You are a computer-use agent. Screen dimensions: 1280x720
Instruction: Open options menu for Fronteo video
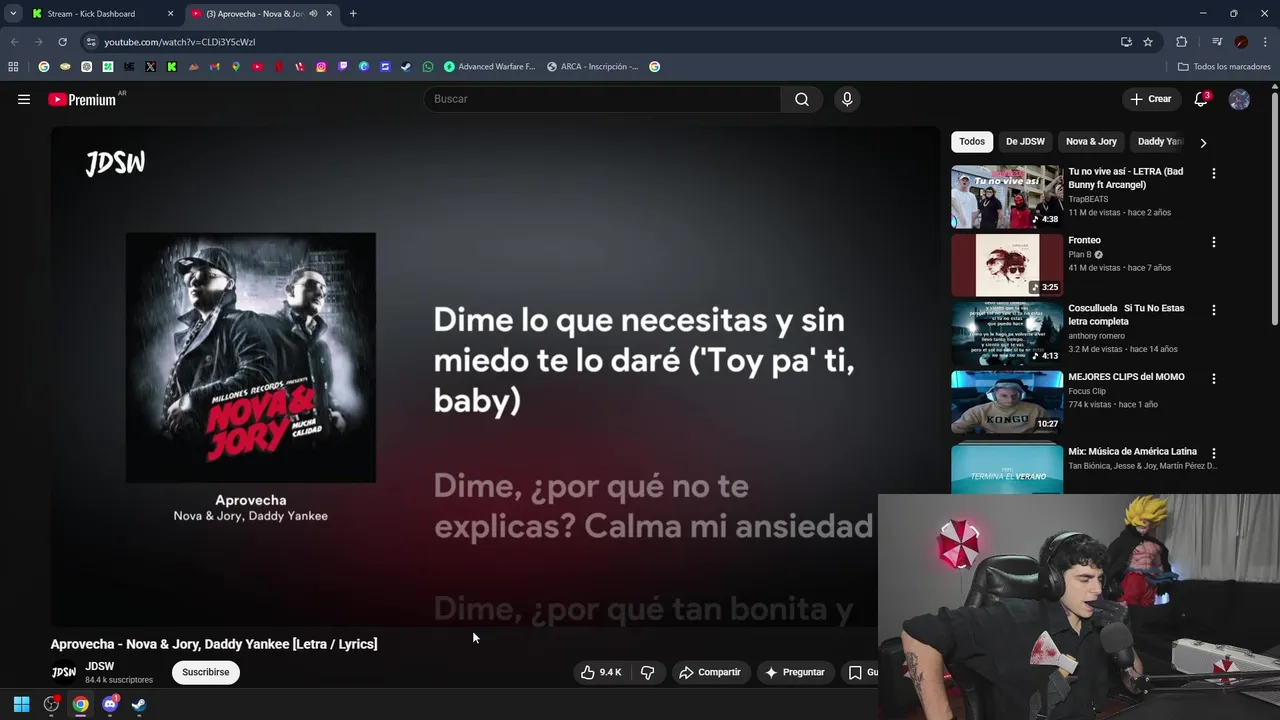1214,242
